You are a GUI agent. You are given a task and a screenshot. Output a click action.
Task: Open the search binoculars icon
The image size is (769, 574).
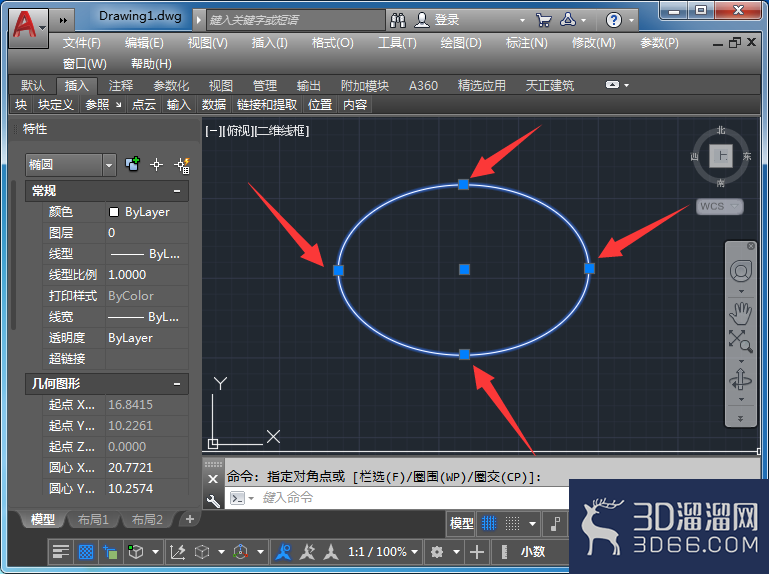(x=398, y=20)
